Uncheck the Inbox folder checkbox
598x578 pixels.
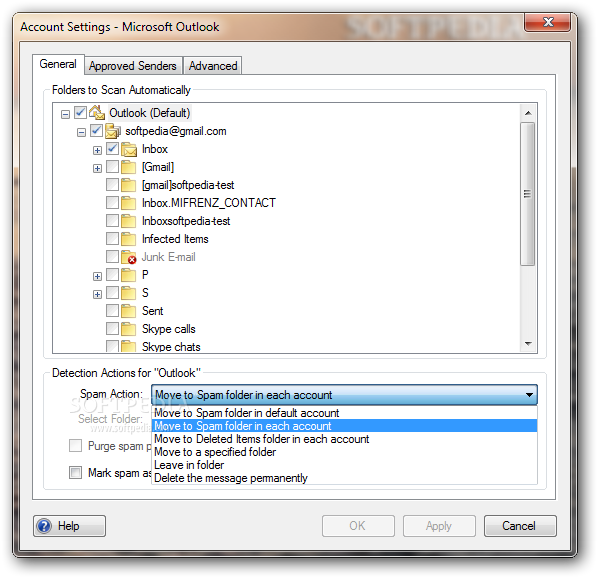[x=113, y=148]
